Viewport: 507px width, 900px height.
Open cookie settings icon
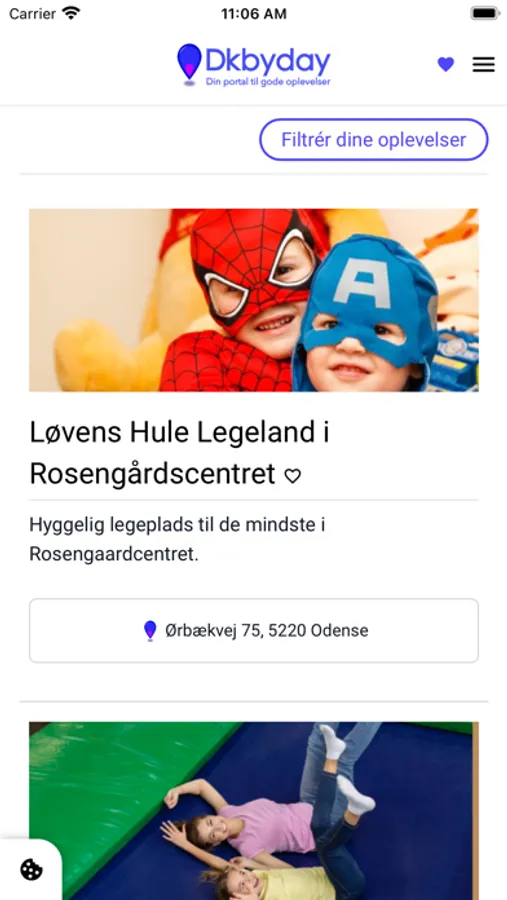pyautogui.click(x=31, y=870)
